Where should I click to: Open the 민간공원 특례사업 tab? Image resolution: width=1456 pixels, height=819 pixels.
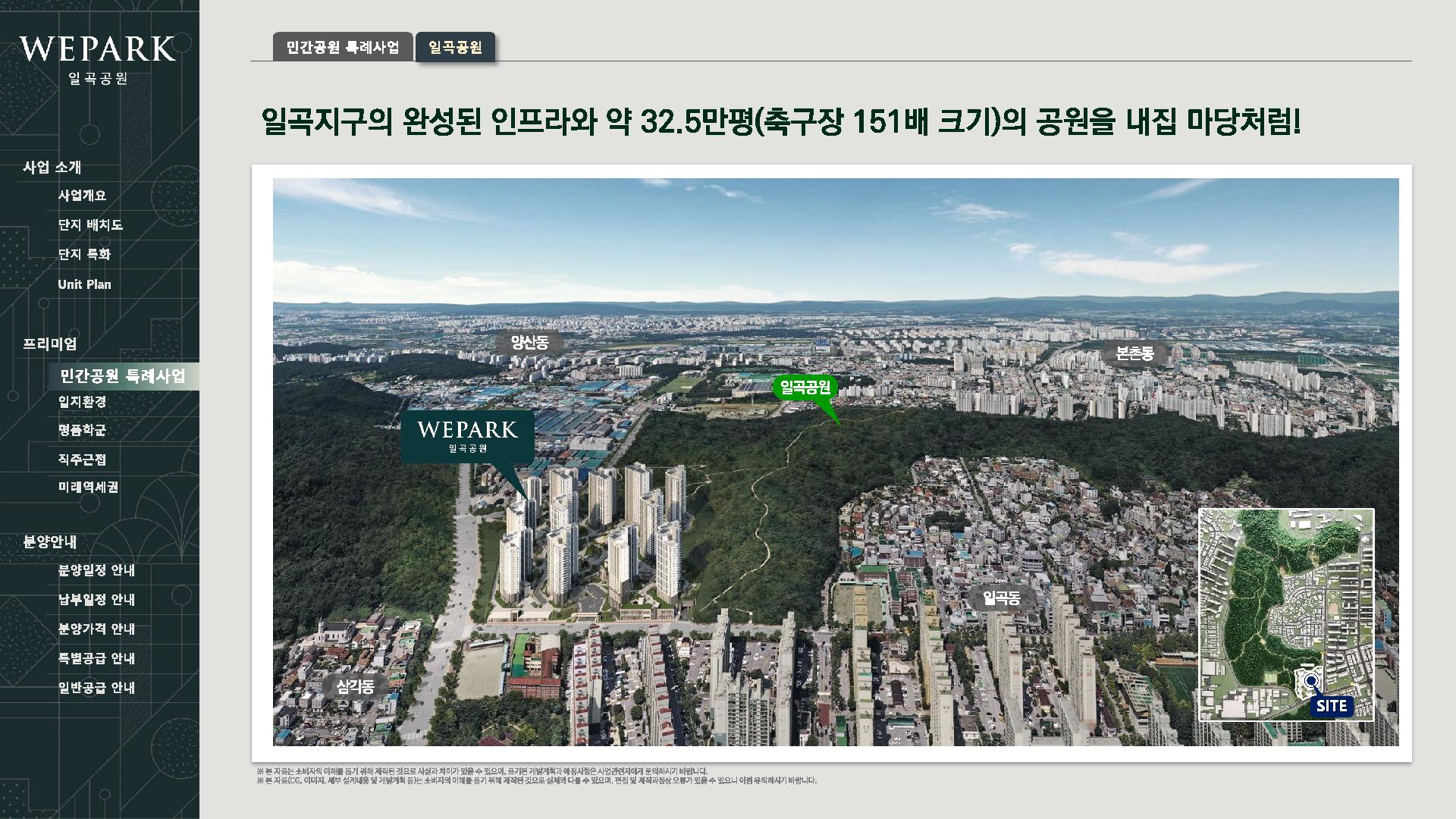coord(343,47)
